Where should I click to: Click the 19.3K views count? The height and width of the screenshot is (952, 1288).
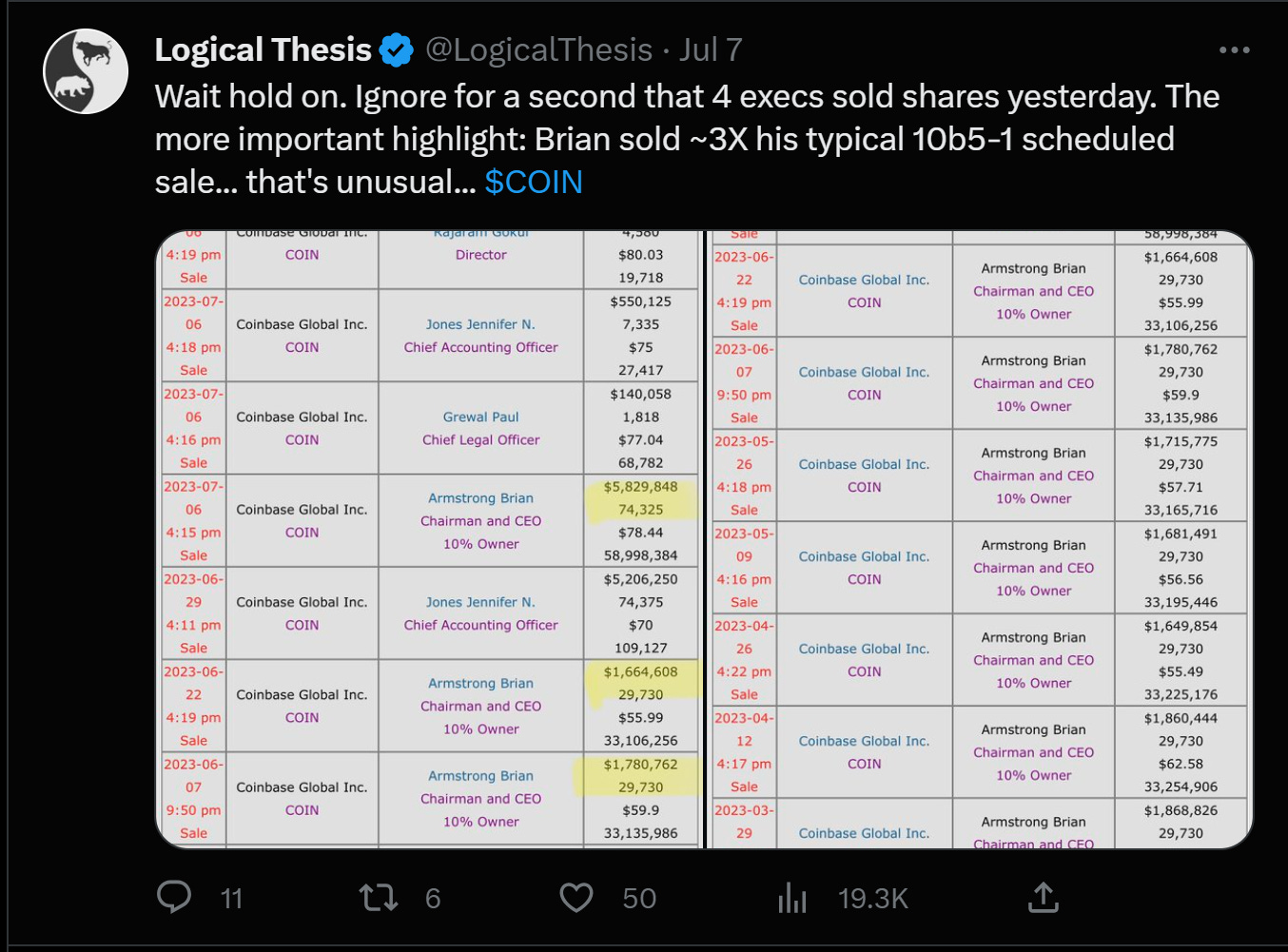[872, 898]
